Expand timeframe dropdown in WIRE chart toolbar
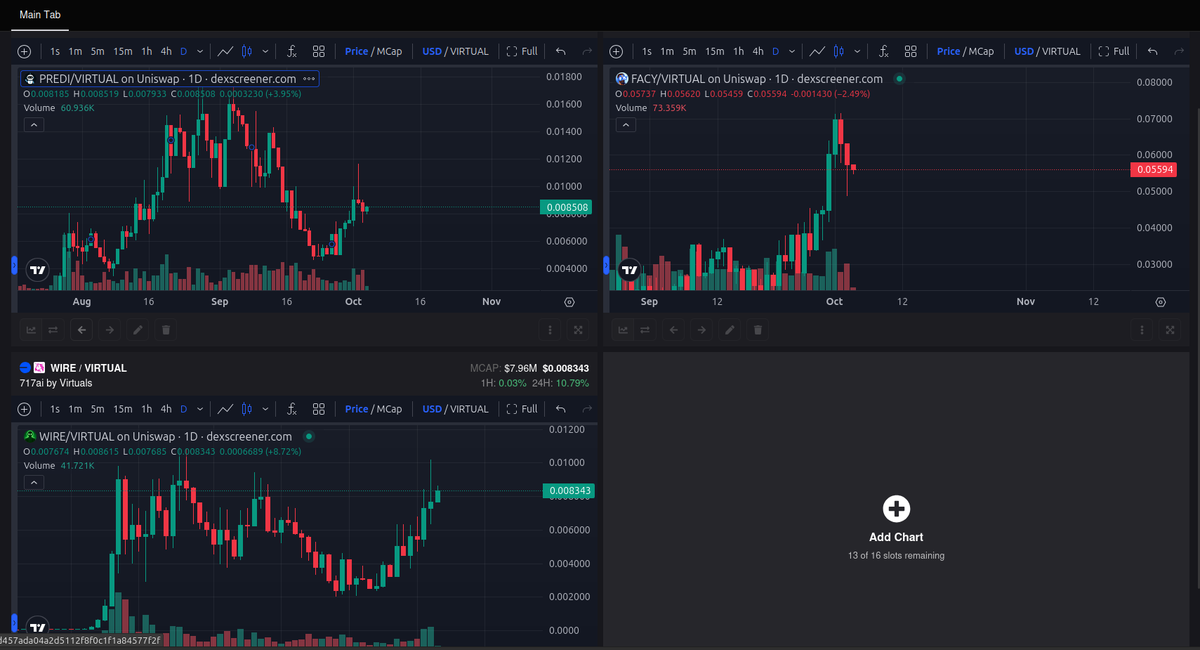 coord(200,409)
